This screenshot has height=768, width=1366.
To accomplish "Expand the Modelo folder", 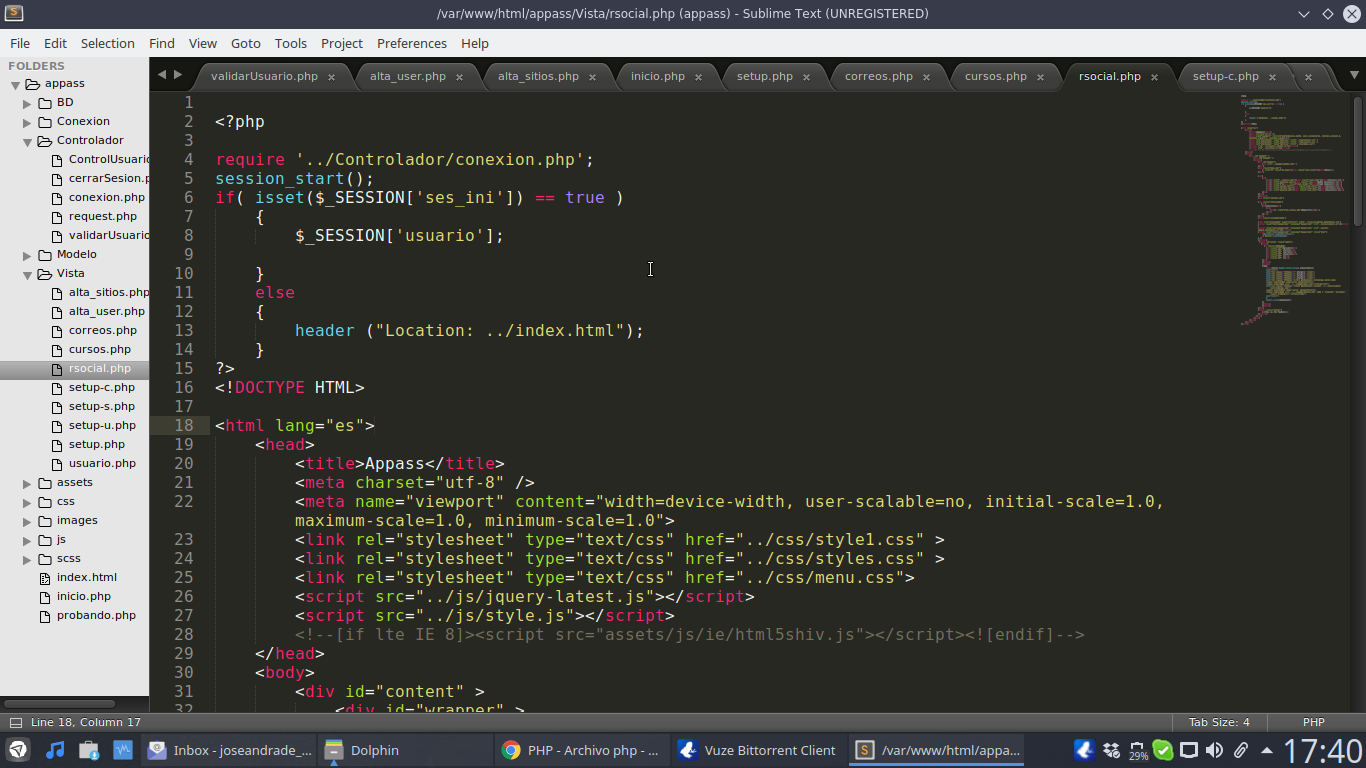I will point(28,255).
